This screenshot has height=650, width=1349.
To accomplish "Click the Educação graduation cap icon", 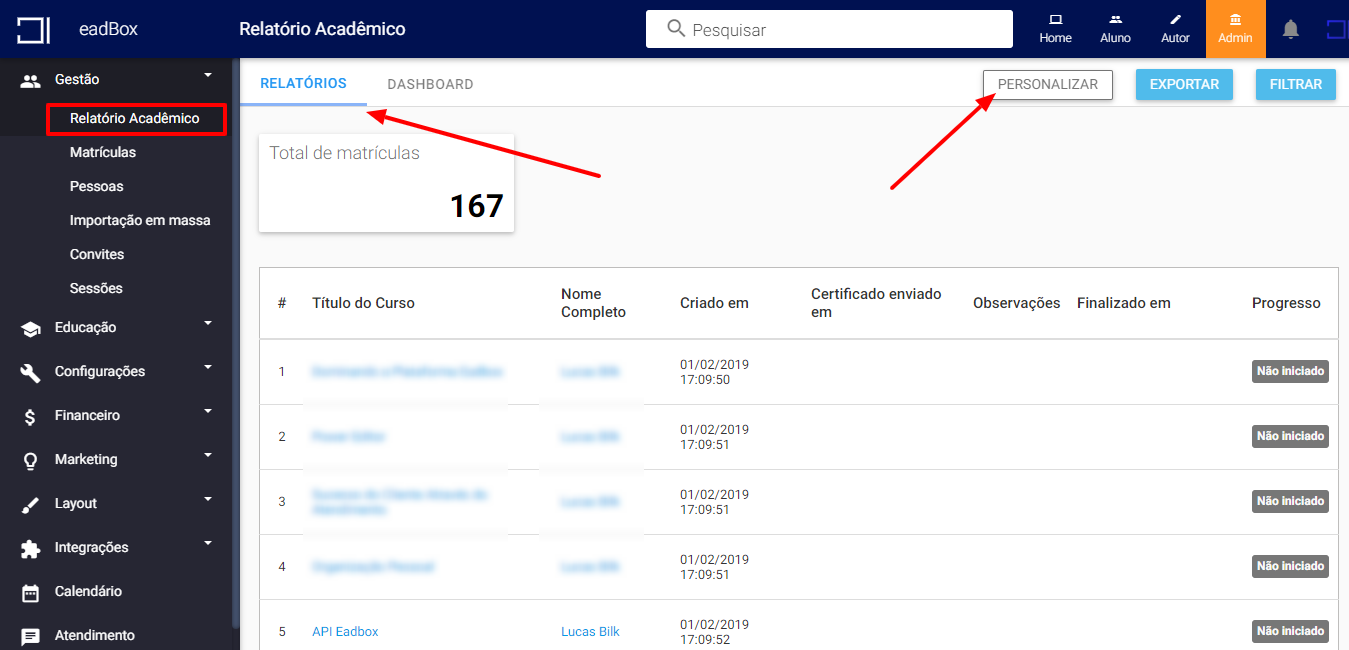I will pyautogui.click(x=31, y=328).
